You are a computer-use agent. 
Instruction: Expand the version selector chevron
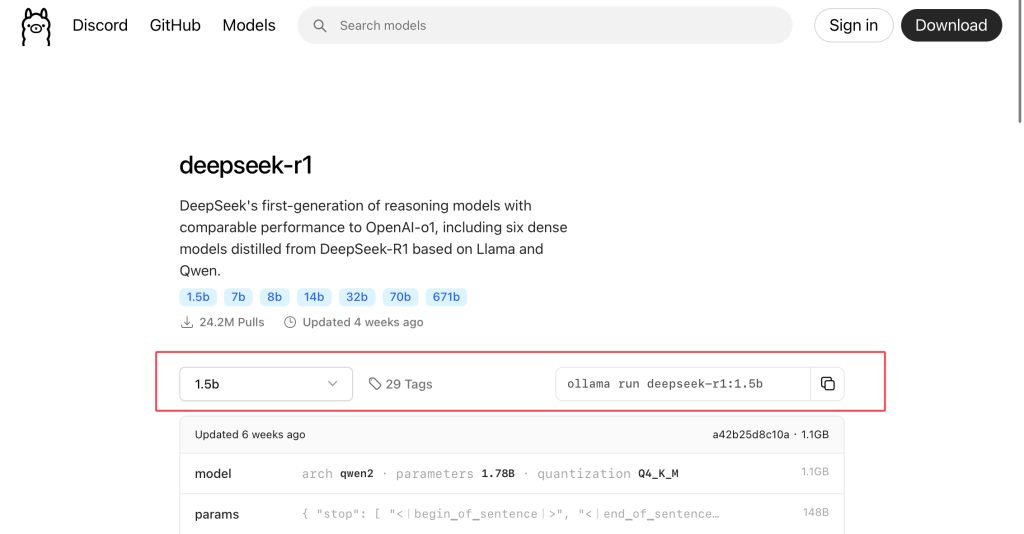click(x=333, y=384)
